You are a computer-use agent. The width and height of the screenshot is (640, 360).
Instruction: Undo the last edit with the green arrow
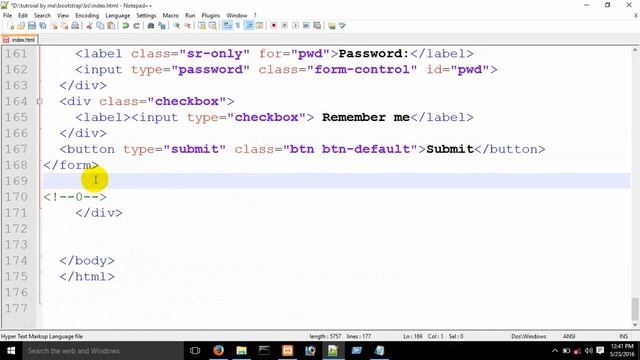(x=126, y=26)
